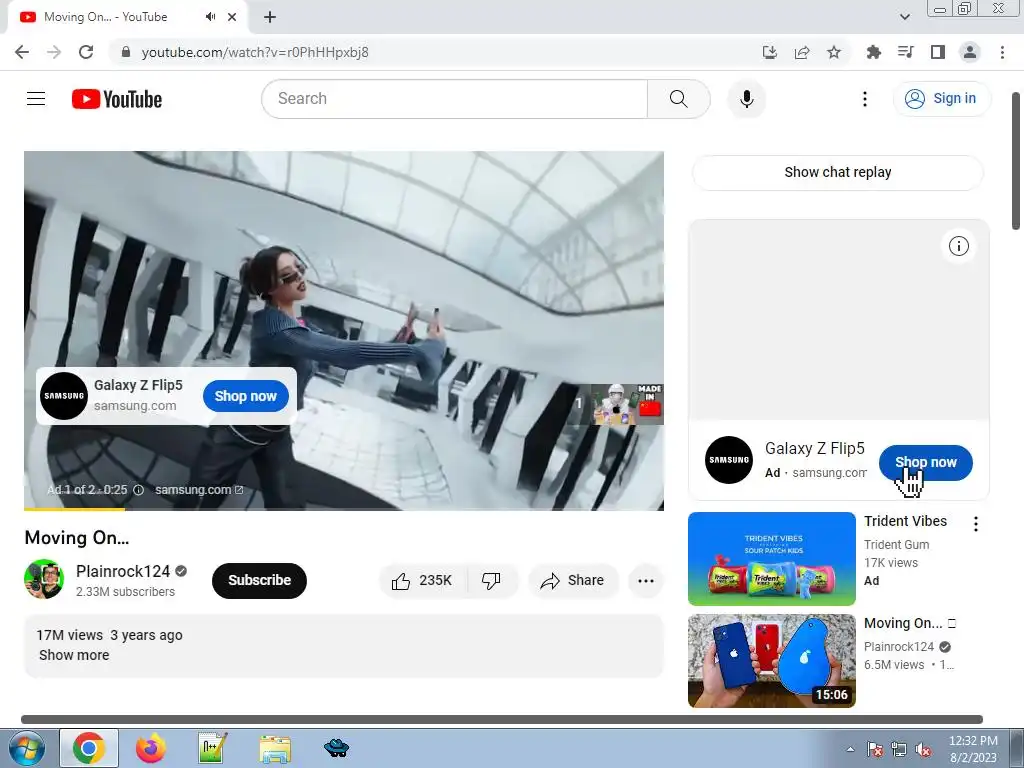Open the 15:06 Moving On video thumbnail
This screenshot has height=768, width=1024.
[x=771, y=661]
